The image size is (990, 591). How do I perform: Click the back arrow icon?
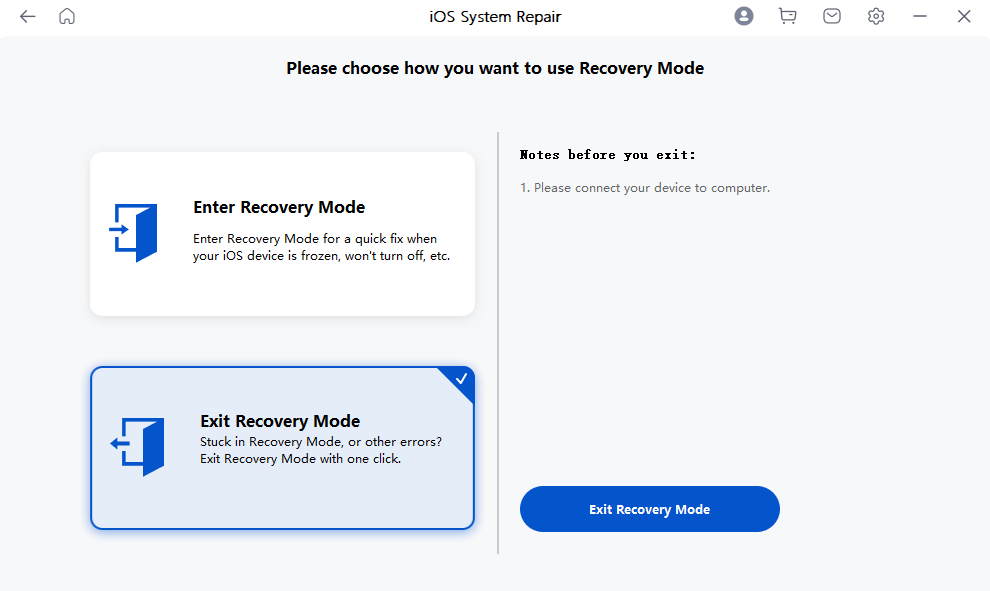[27, 17]
